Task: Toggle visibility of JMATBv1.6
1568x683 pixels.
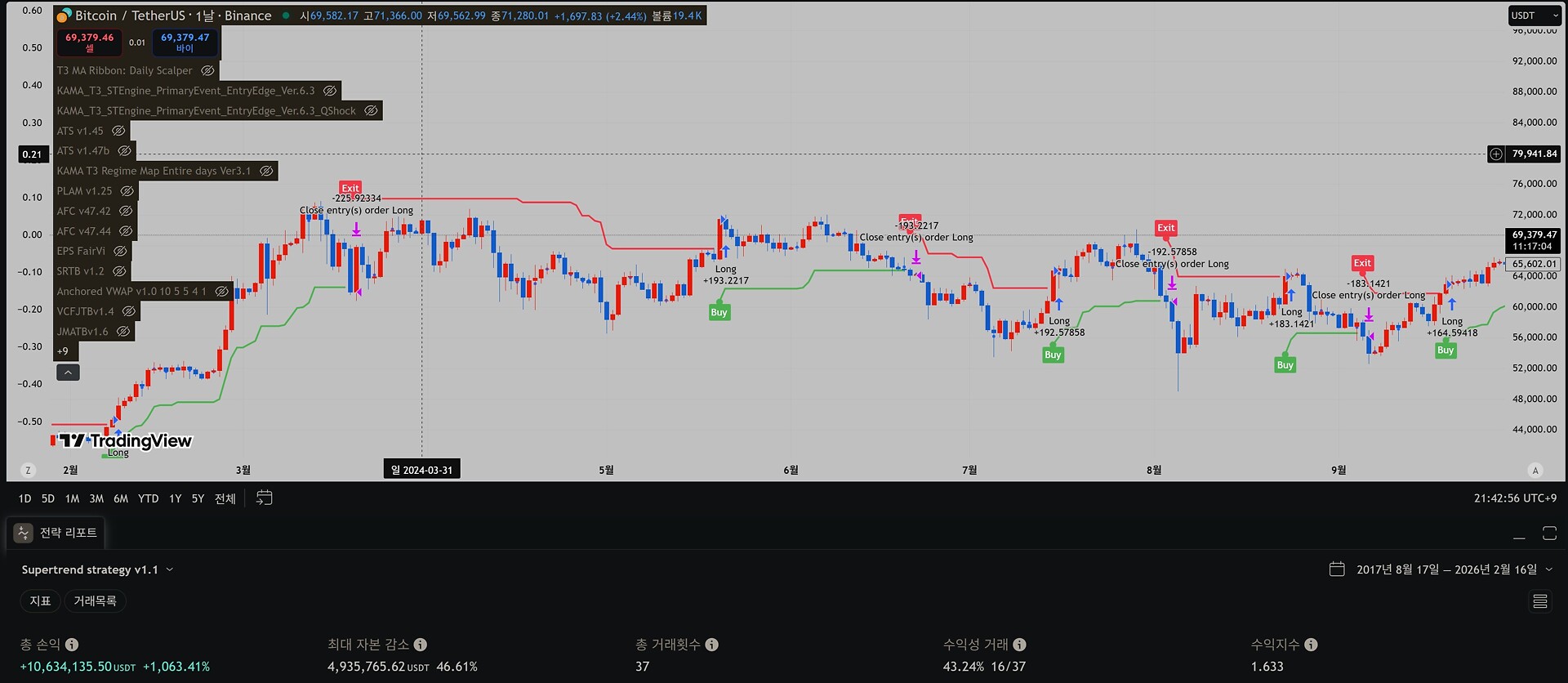Action: [123, 332]
